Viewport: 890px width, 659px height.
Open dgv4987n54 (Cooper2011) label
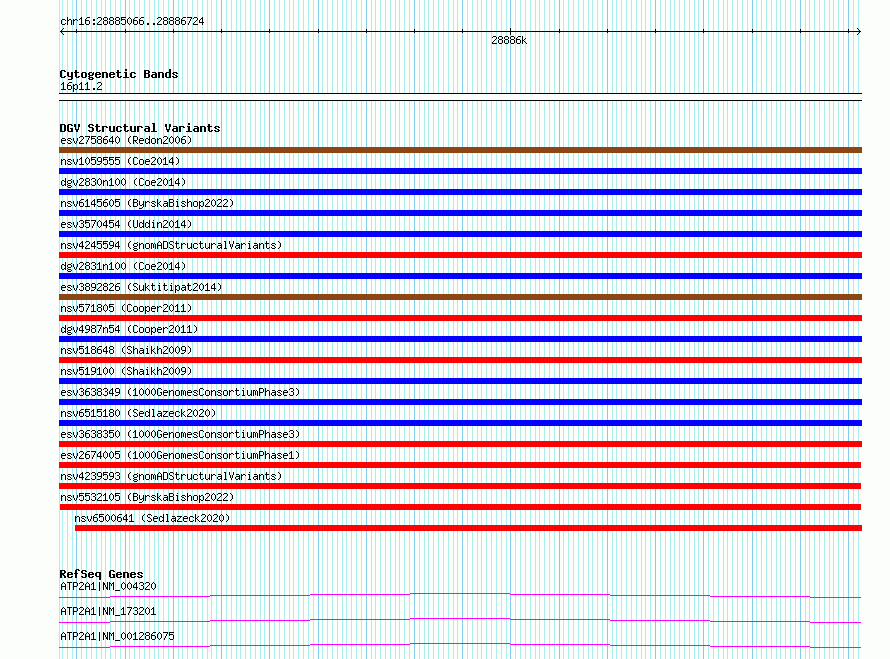(129, 329)
